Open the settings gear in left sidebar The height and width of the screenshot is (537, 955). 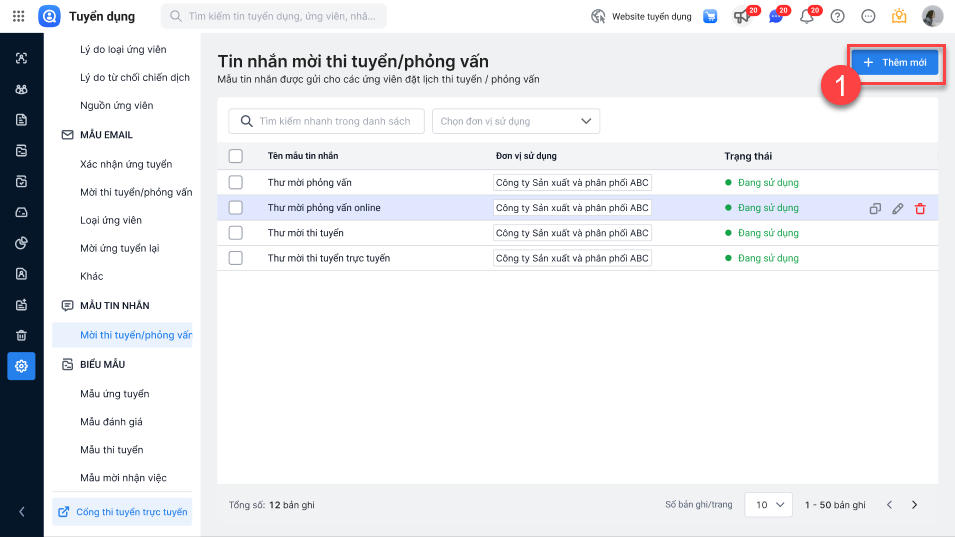(x=21, y=366)
